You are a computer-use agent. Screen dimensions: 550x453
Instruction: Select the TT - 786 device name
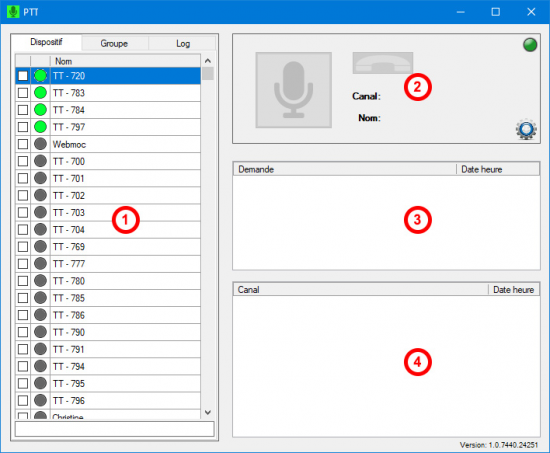point(69,315)
